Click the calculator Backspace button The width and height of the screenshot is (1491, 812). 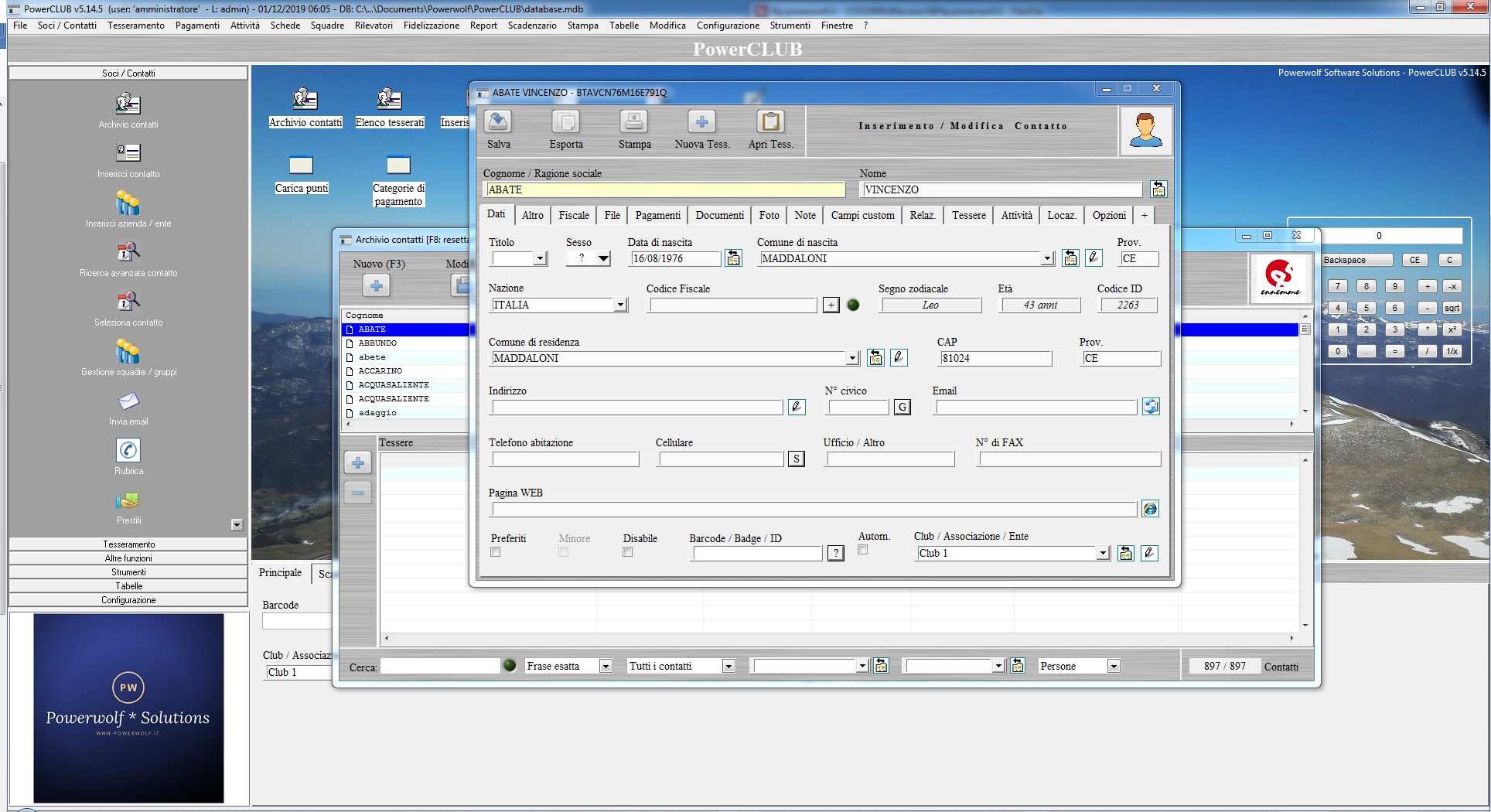coord(1357,260)
